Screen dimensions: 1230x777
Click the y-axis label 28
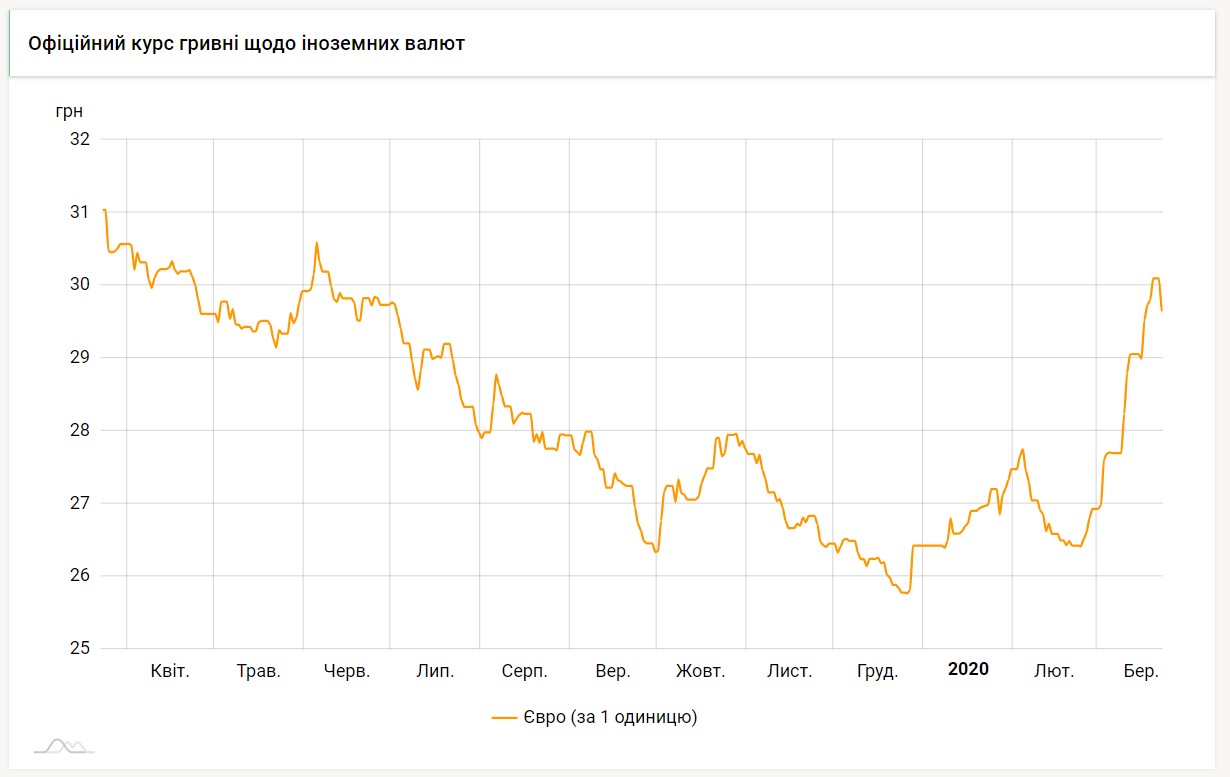click(80, 431)
